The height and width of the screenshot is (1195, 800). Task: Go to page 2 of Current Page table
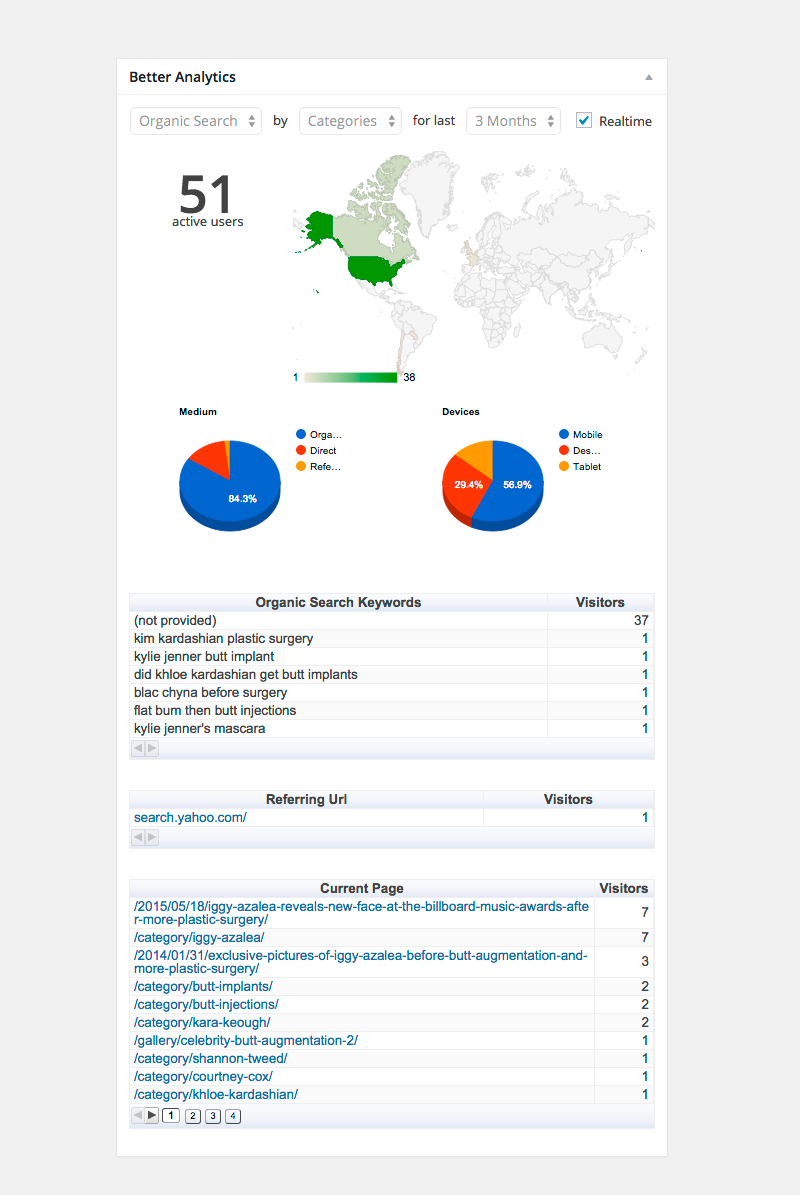click(x=193, y=1116)
